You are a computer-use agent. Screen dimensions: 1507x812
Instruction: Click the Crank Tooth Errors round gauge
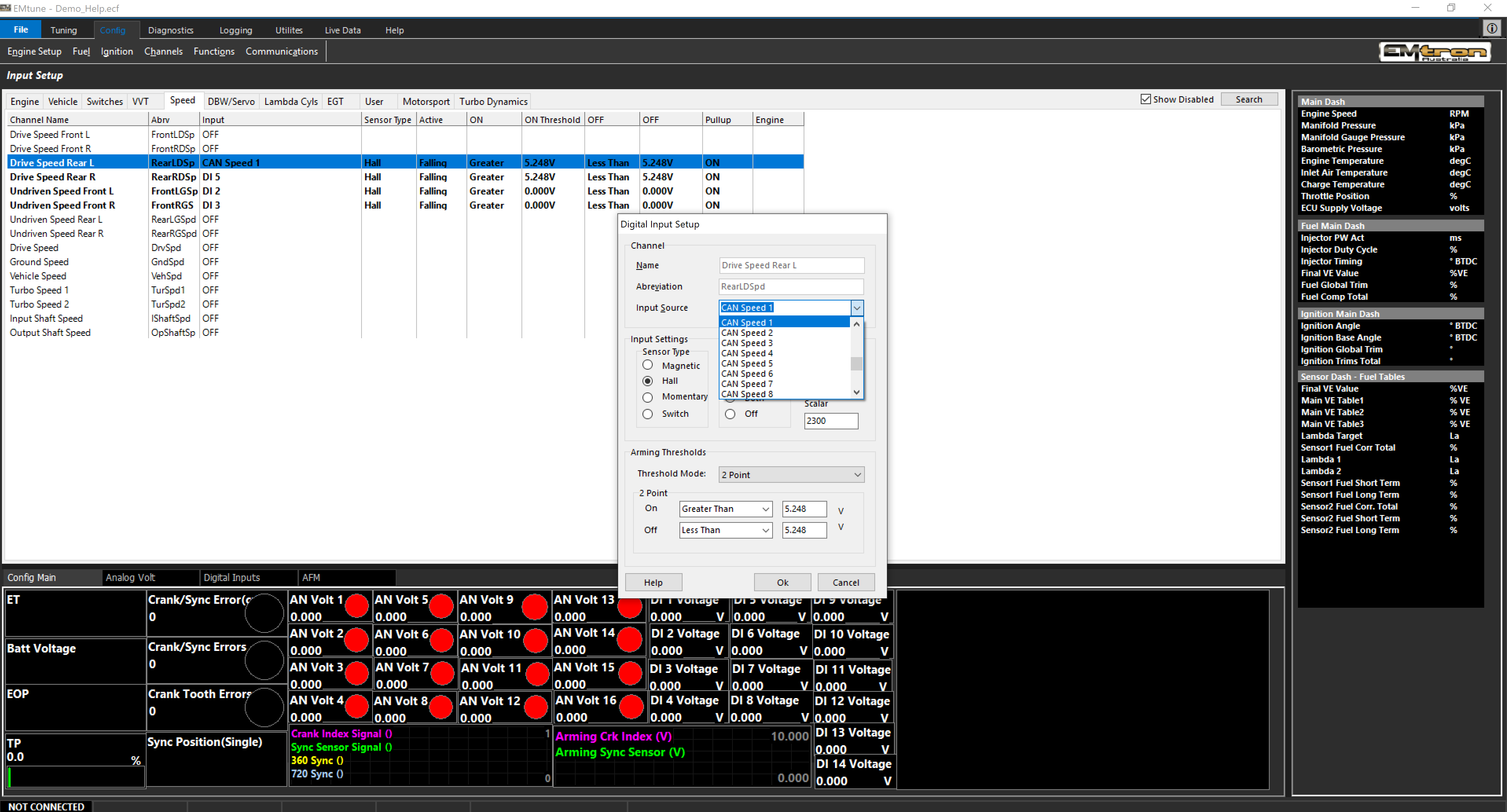264,707
